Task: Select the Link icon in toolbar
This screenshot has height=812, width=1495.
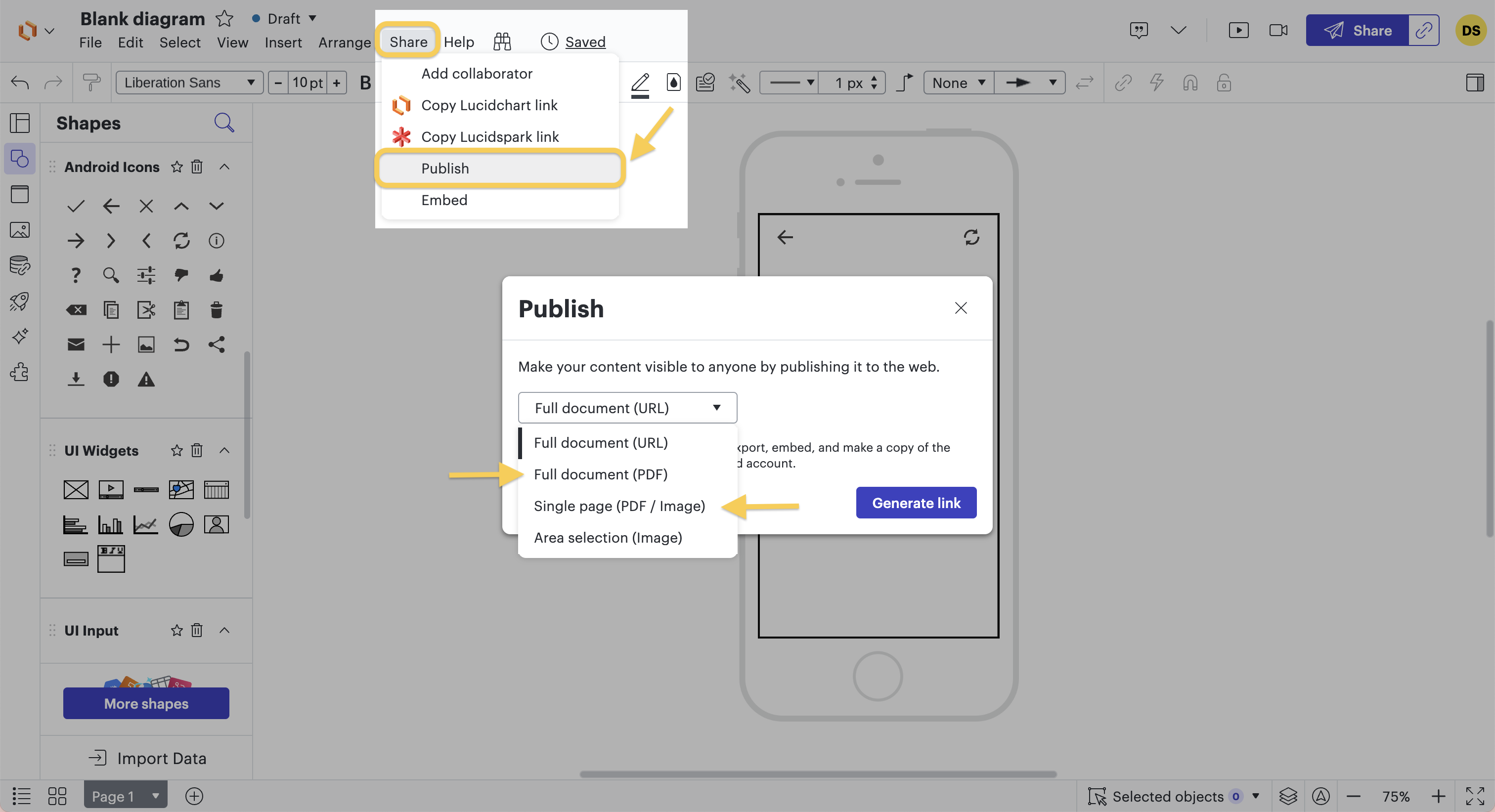Action: pyautogui.click(x=1122, y=82)
